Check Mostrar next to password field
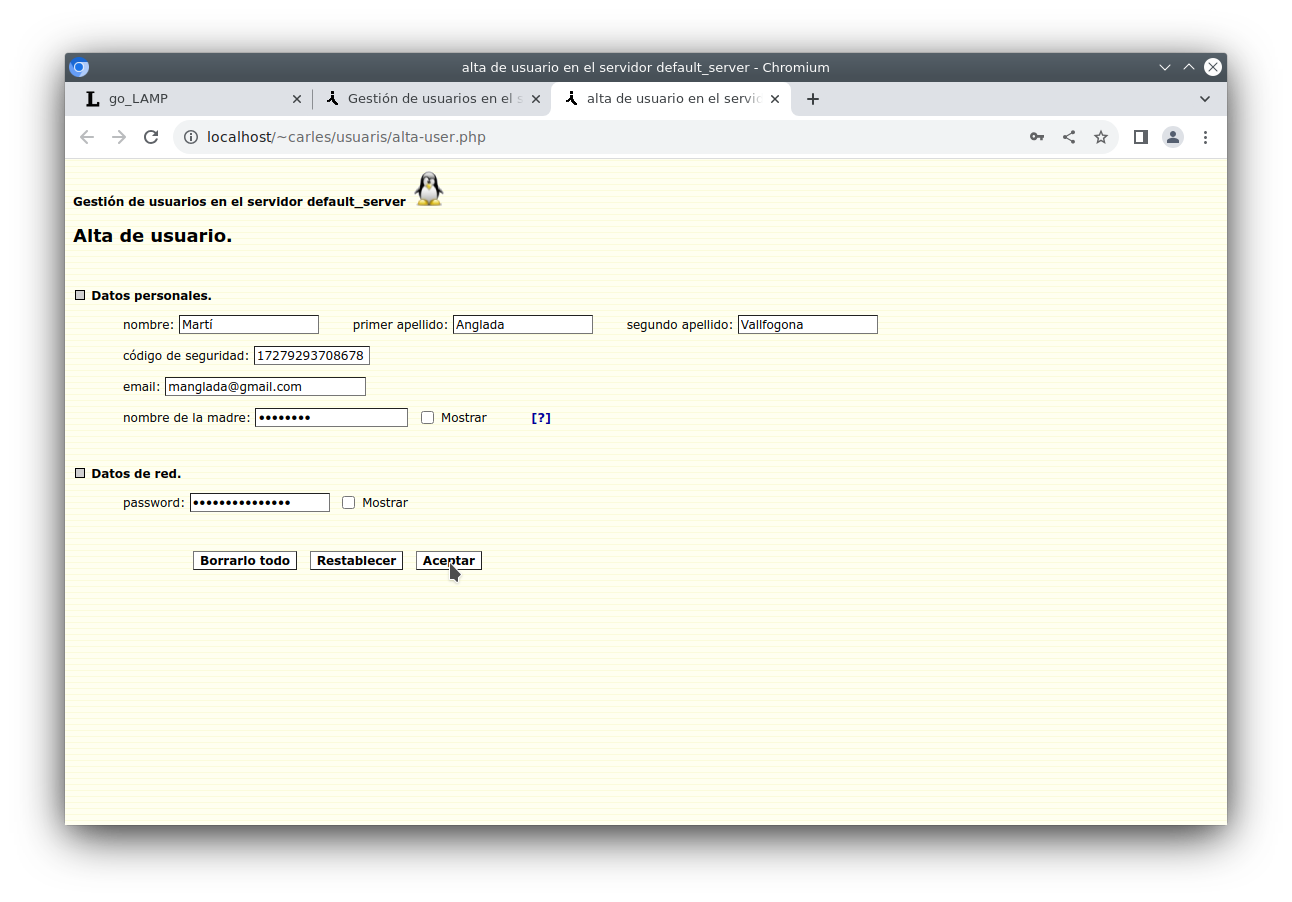Image resolution: width=1292 pixels, height=902 pixels. point(349,503)
